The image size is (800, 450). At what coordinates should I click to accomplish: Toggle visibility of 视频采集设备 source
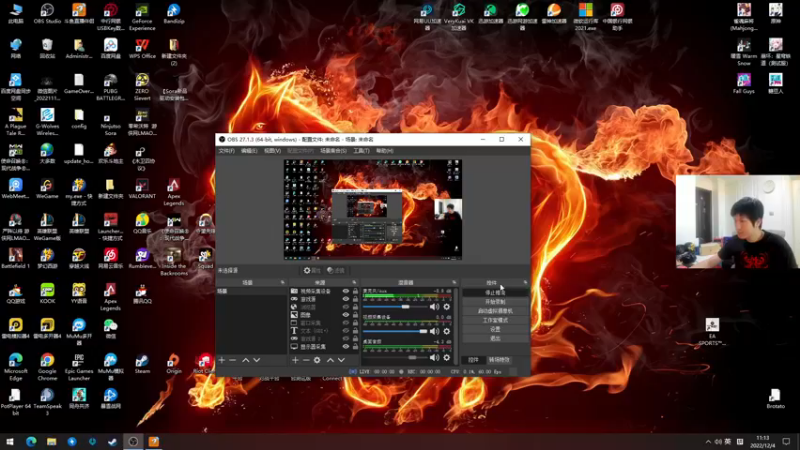pos(346,291)
